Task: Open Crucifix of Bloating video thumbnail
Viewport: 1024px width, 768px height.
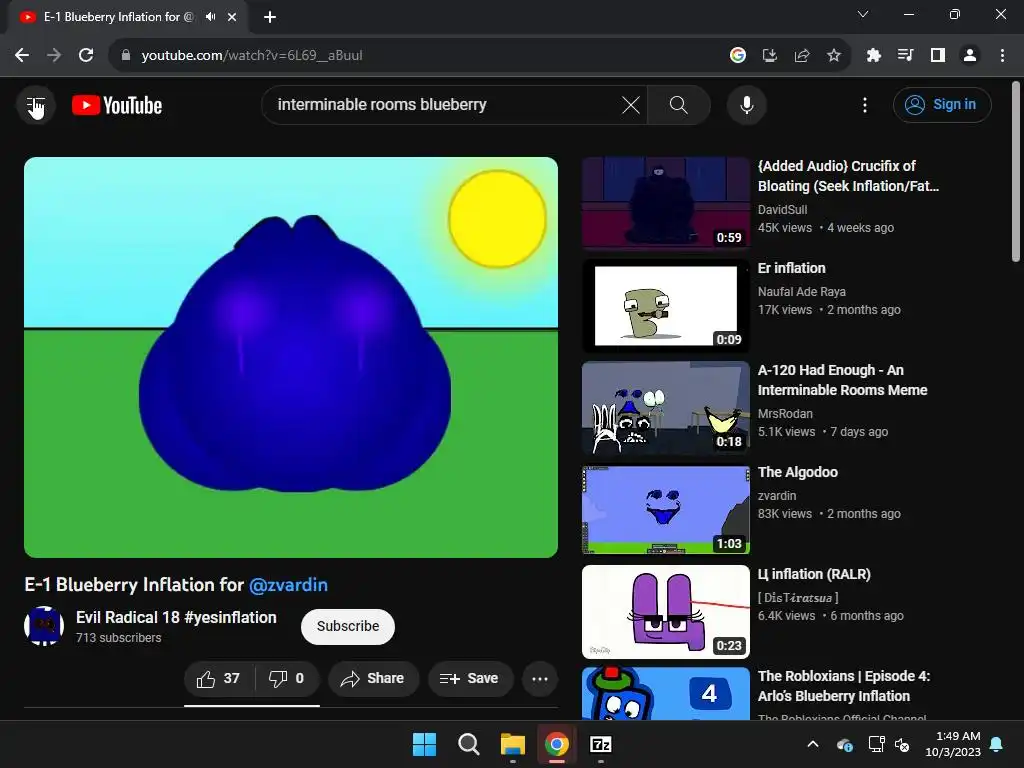Action: tap(665, 202)
